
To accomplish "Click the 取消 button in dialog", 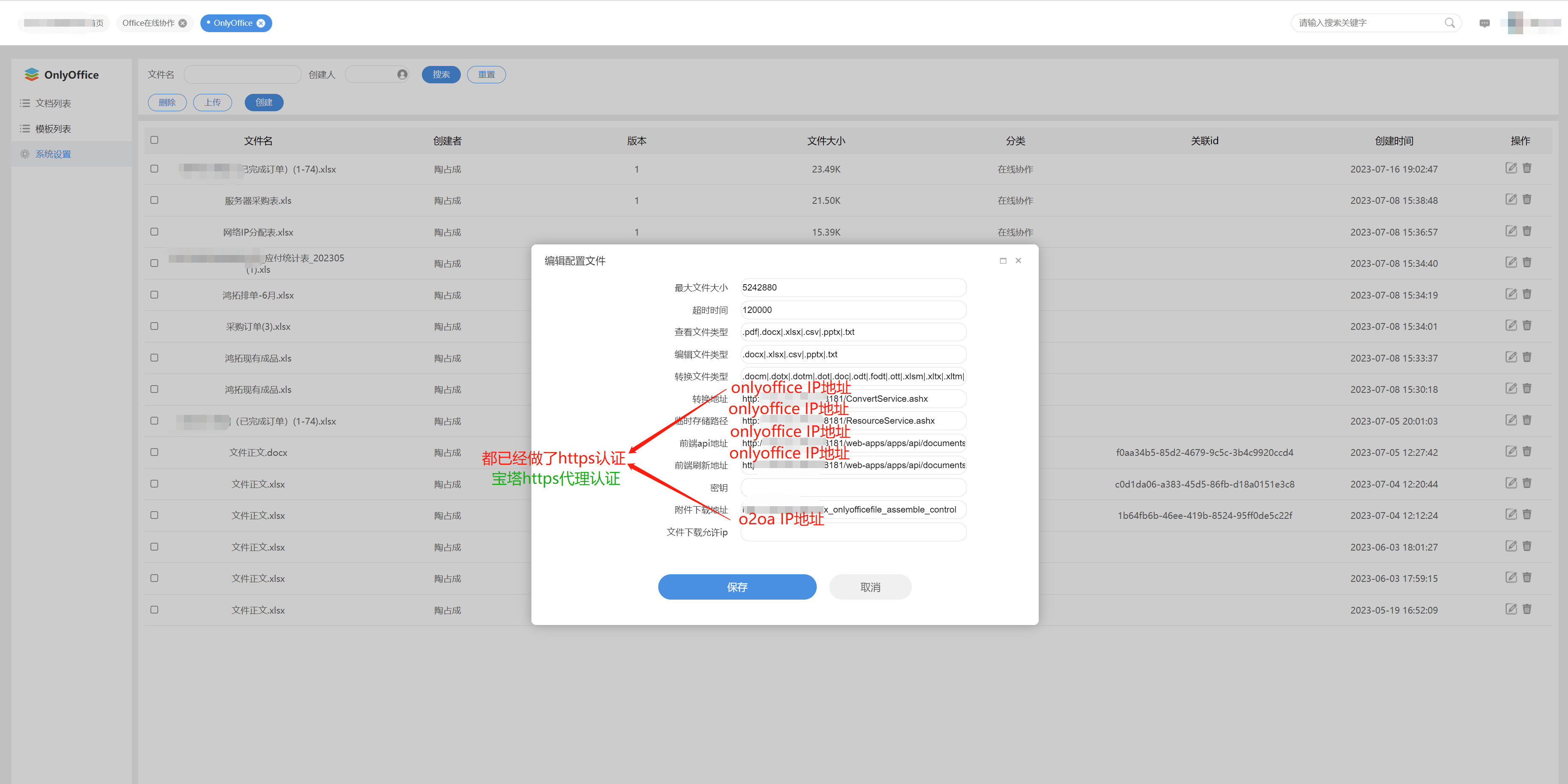I will coord(870,587).
